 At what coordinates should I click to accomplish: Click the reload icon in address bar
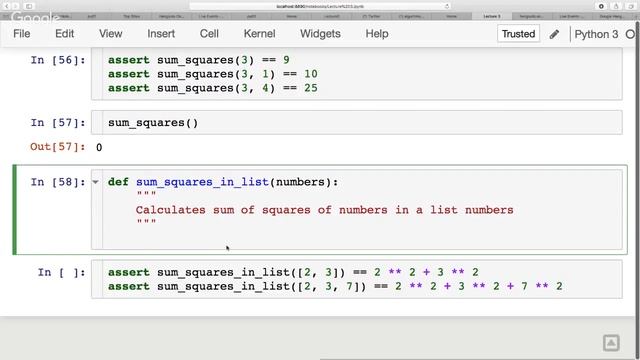point(447,6)
